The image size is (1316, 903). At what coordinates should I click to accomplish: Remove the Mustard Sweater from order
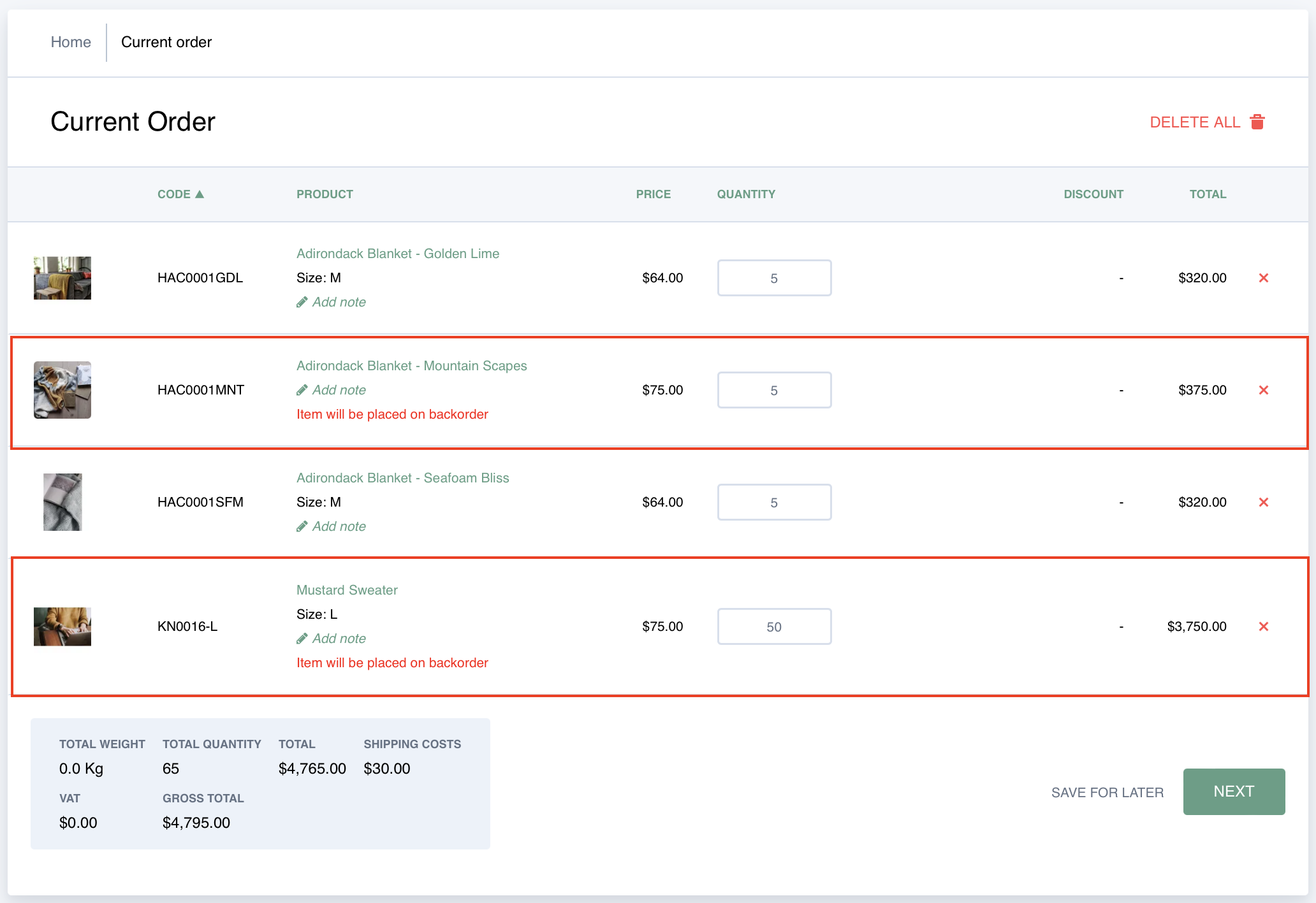pyautogui.click(x=1263, y=626)
